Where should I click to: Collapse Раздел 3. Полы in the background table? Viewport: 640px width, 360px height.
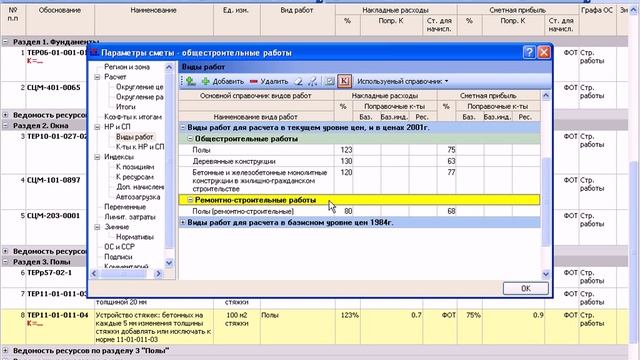(5, 262)
